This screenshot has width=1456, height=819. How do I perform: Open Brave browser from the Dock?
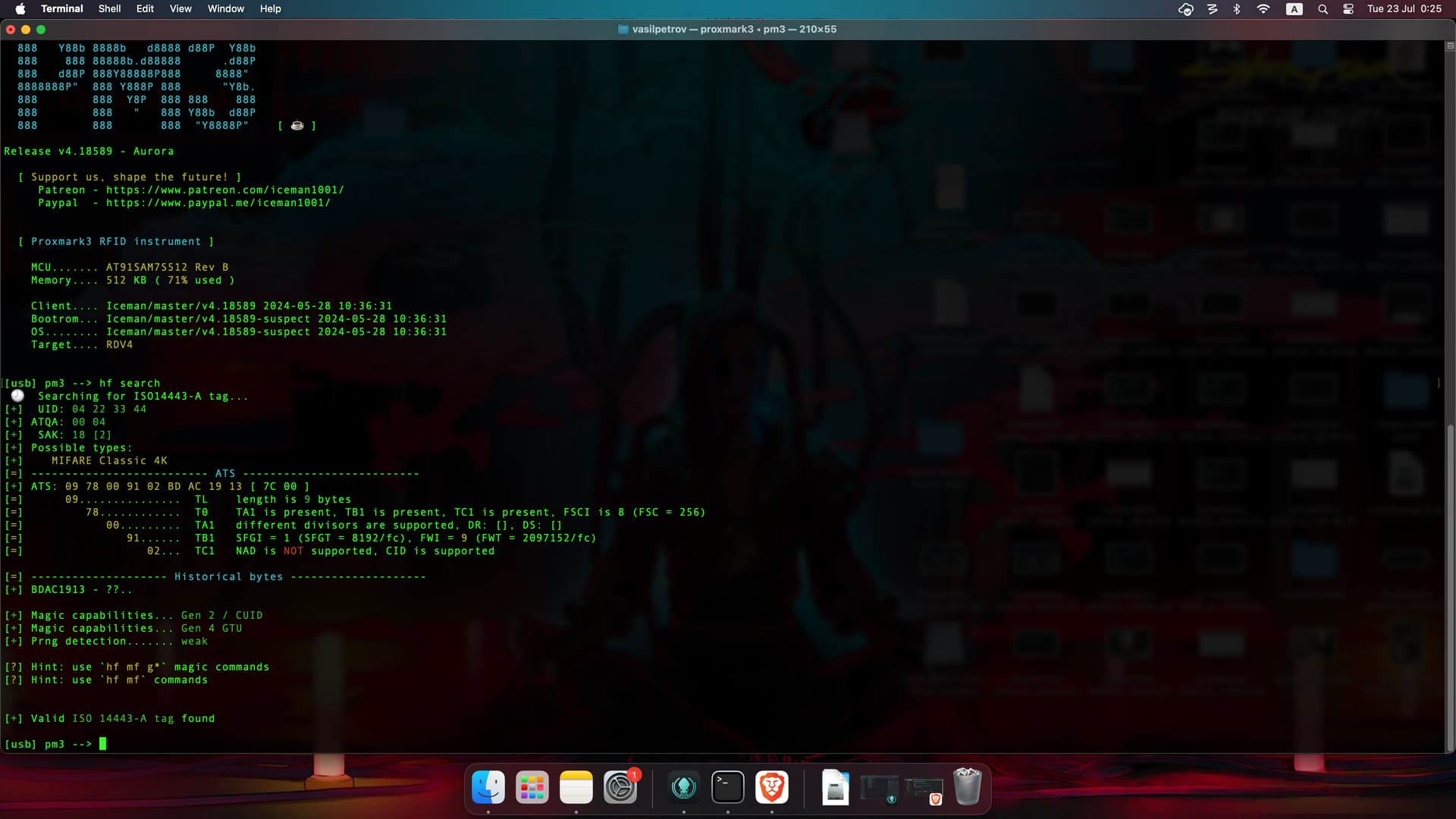[772, 788]
